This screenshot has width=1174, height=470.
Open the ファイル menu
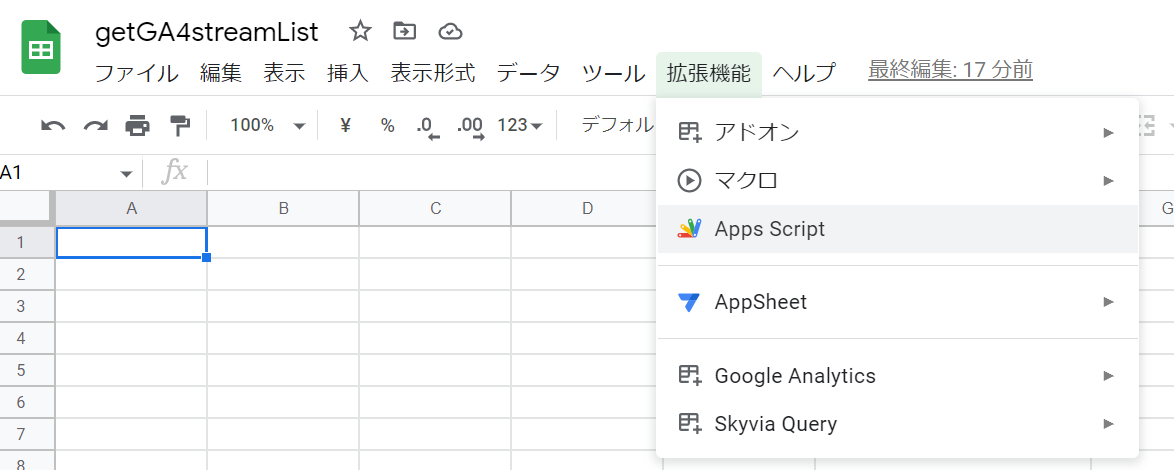tap(137, 73)
